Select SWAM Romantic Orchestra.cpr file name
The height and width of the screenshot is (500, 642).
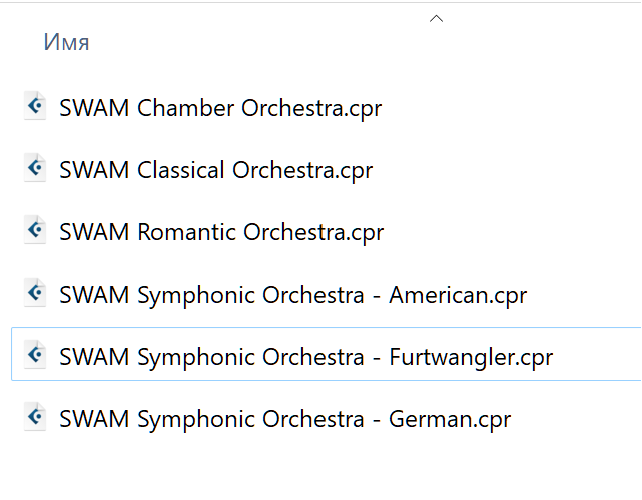click(x=222, y=233)
